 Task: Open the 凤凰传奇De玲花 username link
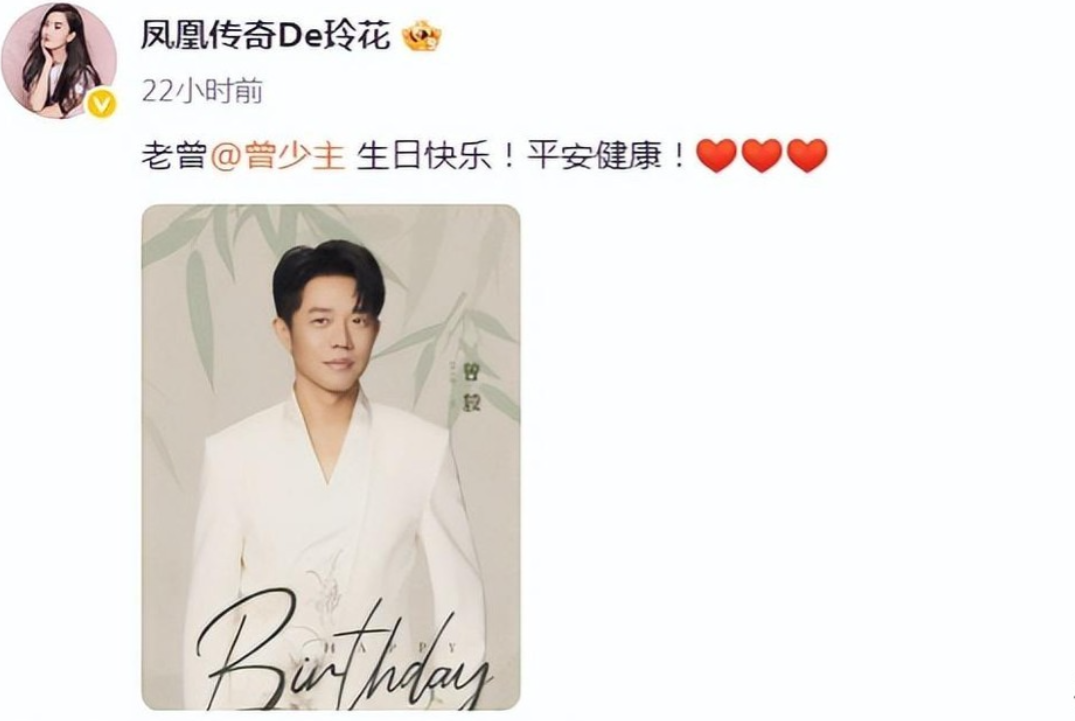pos(266,36)
